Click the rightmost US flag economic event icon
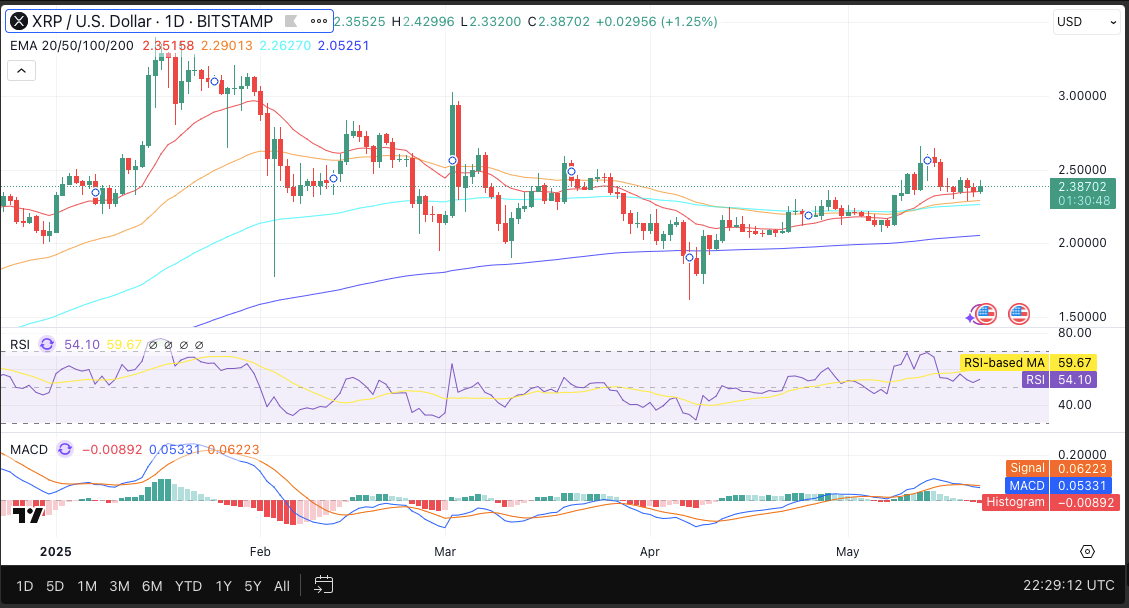The height and width of the screenshot is (608, 1129). [x=1019, y=314]
